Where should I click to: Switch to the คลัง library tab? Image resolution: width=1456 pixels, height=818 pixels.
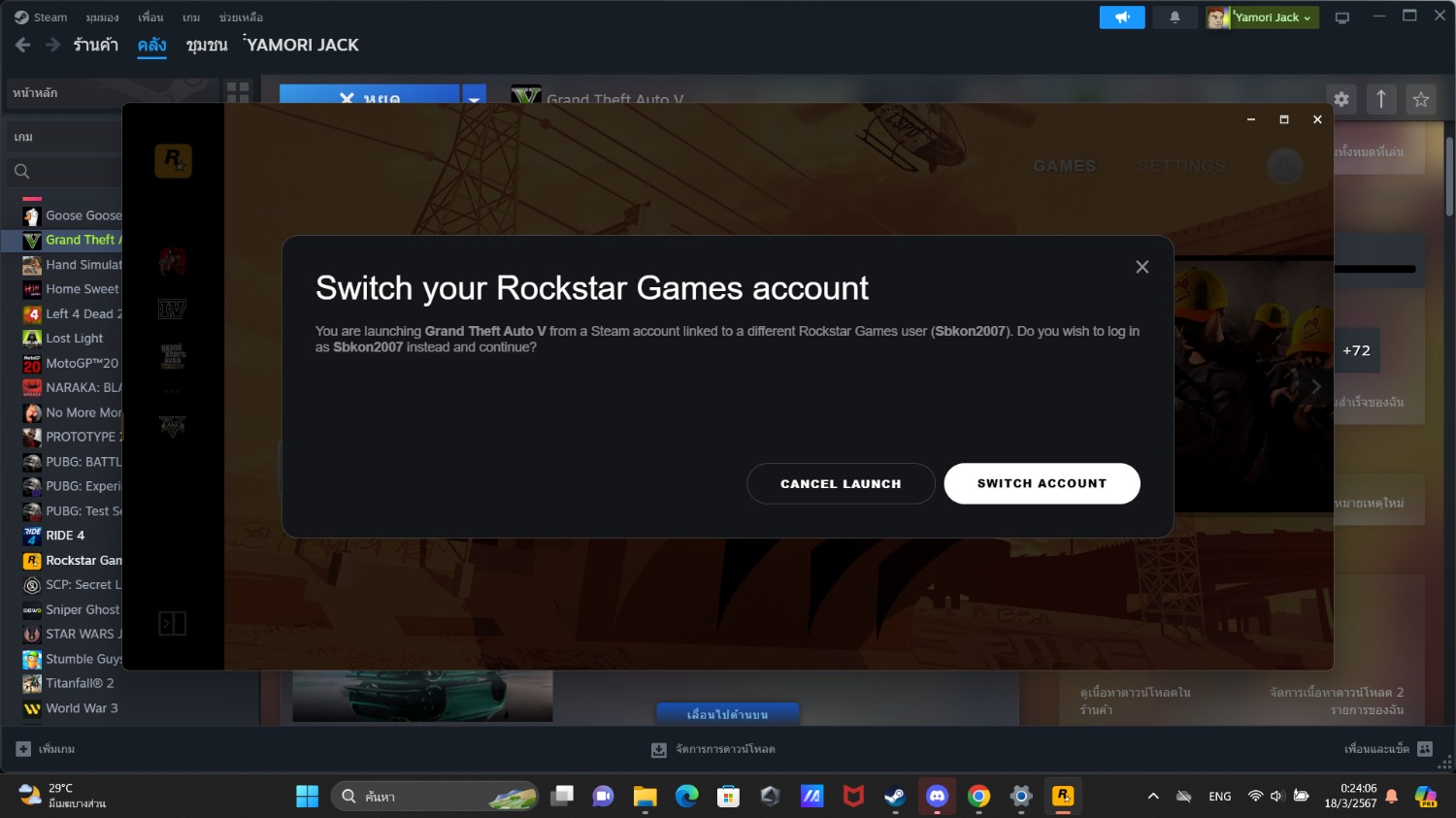coord(151,45)
